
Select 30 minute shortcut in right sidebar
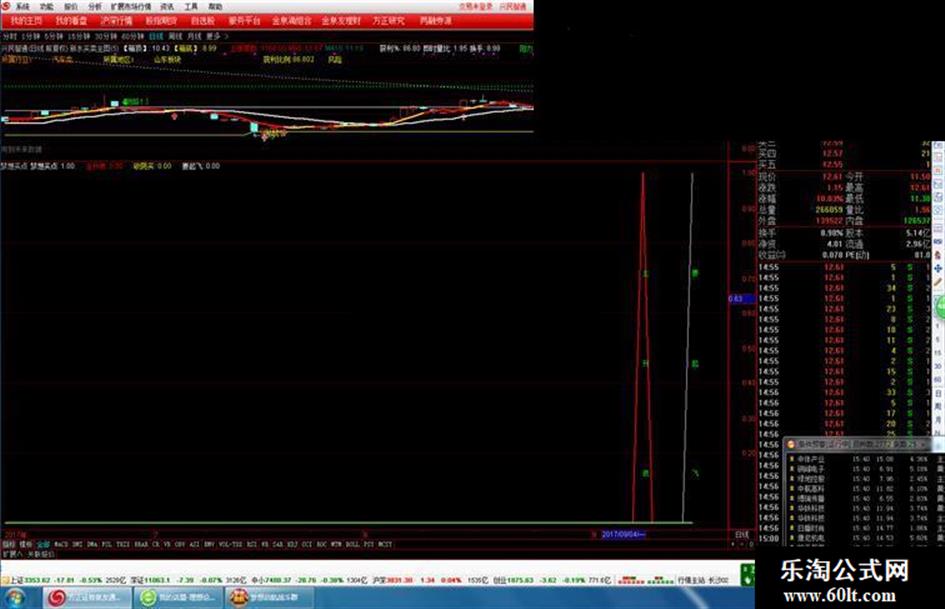(x=938, y=366)
